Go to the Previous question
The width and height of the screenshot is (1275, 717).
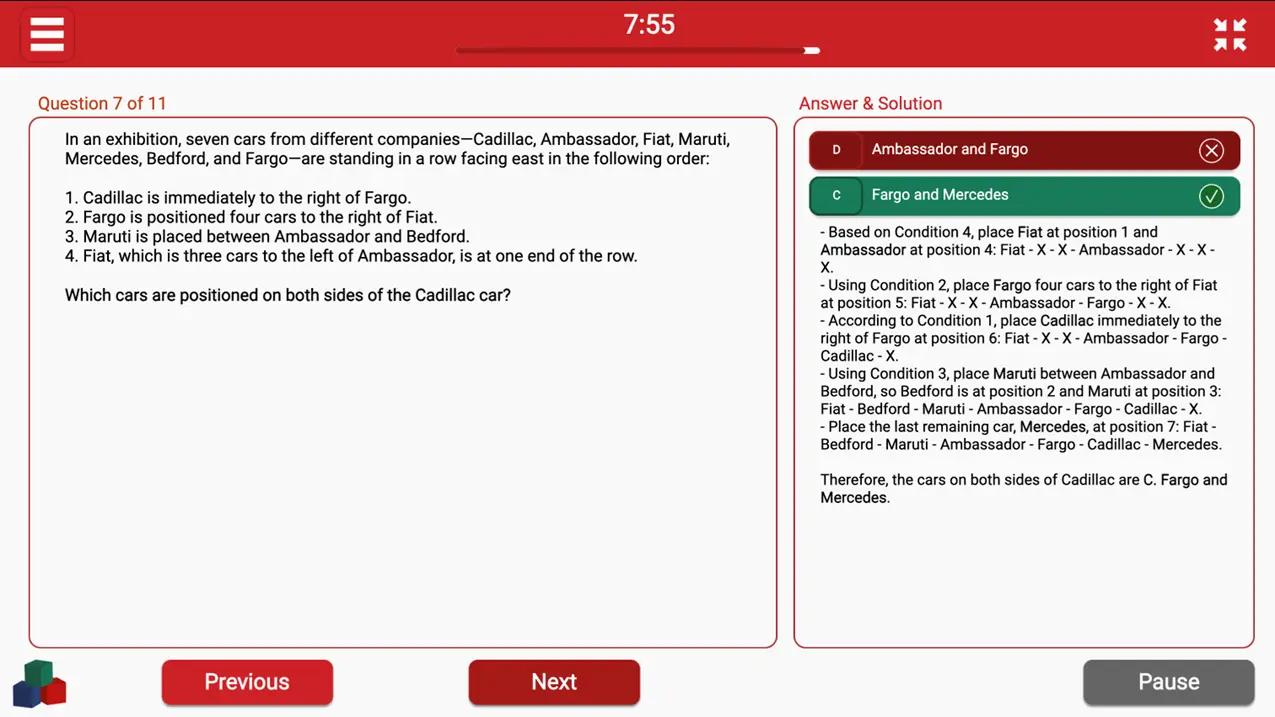click(x=247, y=682)
